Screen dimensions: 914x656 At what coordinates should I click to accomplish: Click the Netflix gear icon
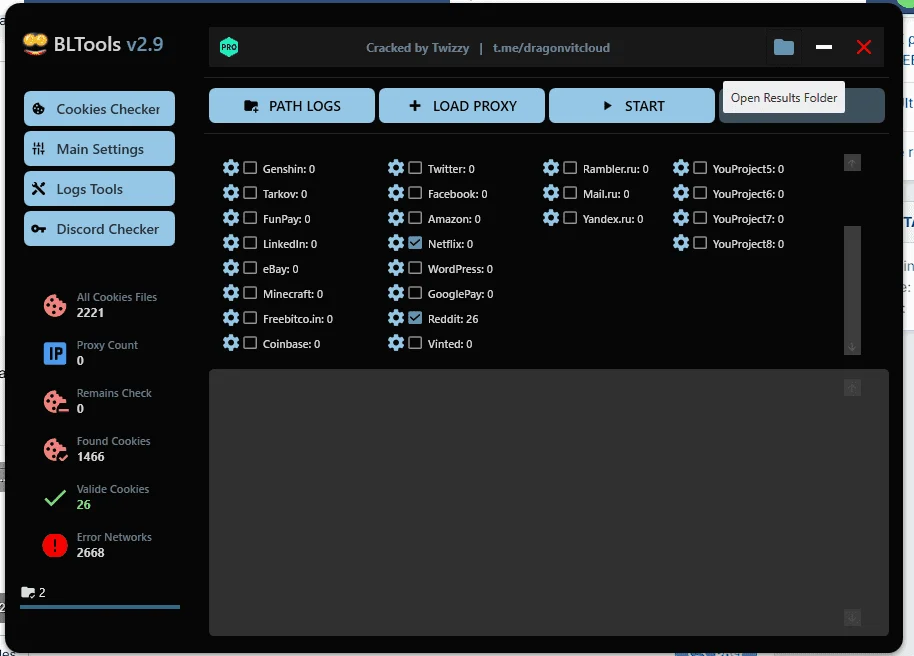tap(396, 243)
